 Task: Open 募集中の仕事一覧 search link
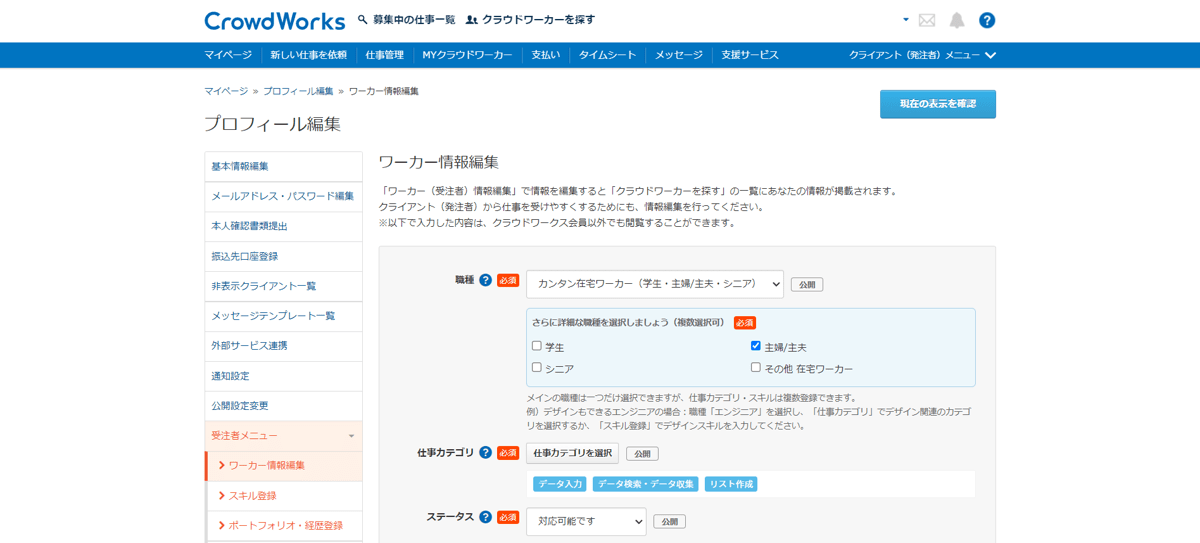406,20
